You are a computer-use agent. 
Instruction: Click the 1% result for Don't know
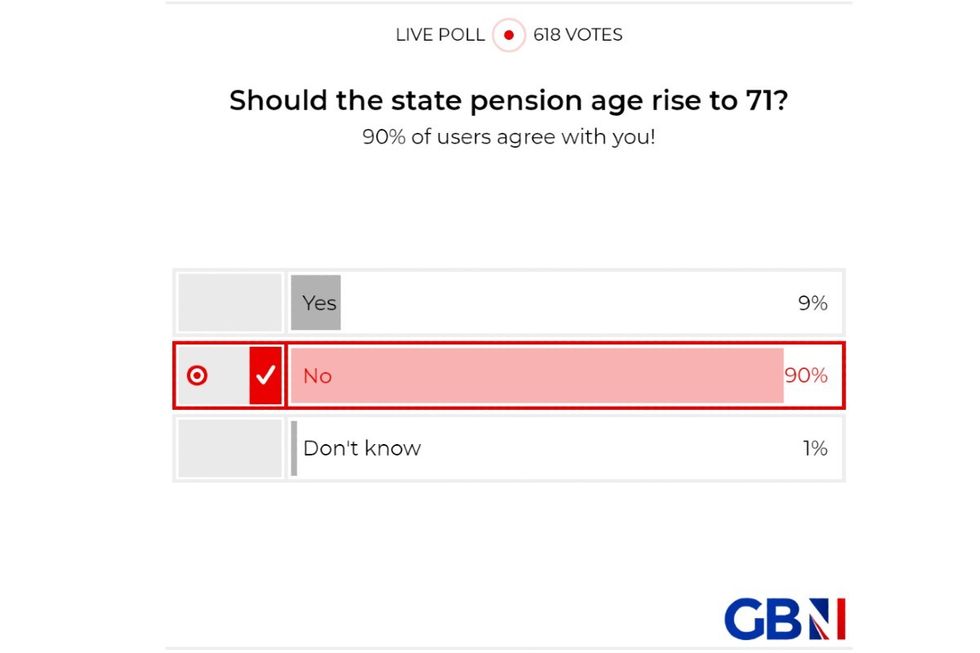[815, 448]
